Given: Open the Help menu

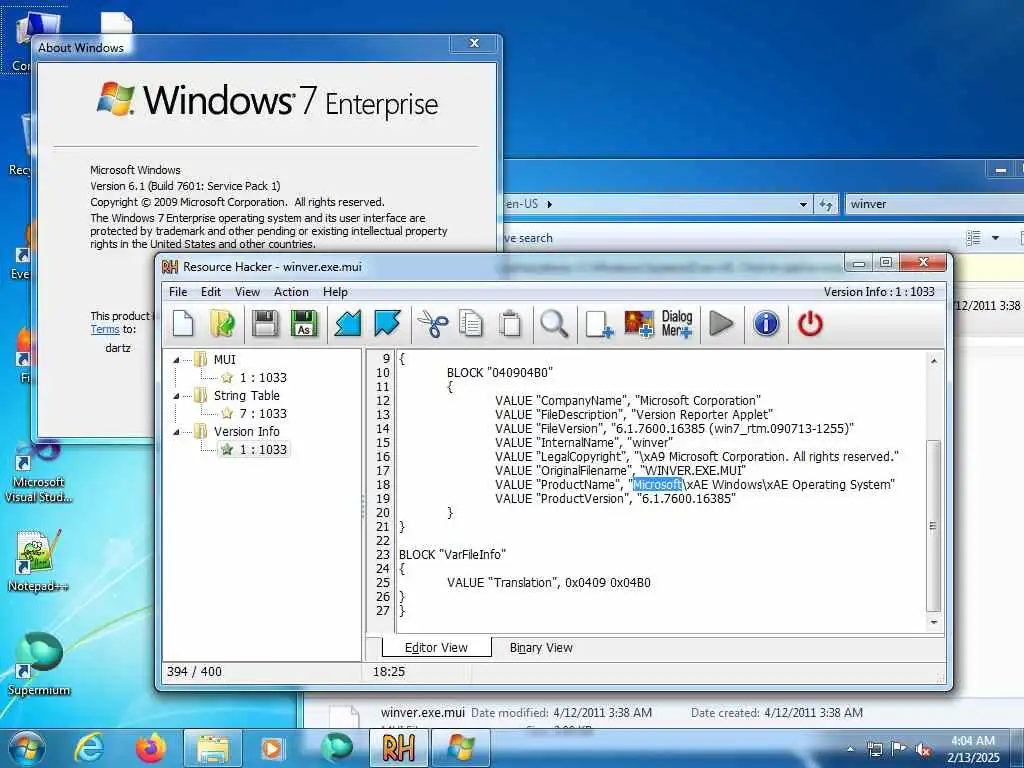Looking at the screenshot, I should click(x=335, y=292).
